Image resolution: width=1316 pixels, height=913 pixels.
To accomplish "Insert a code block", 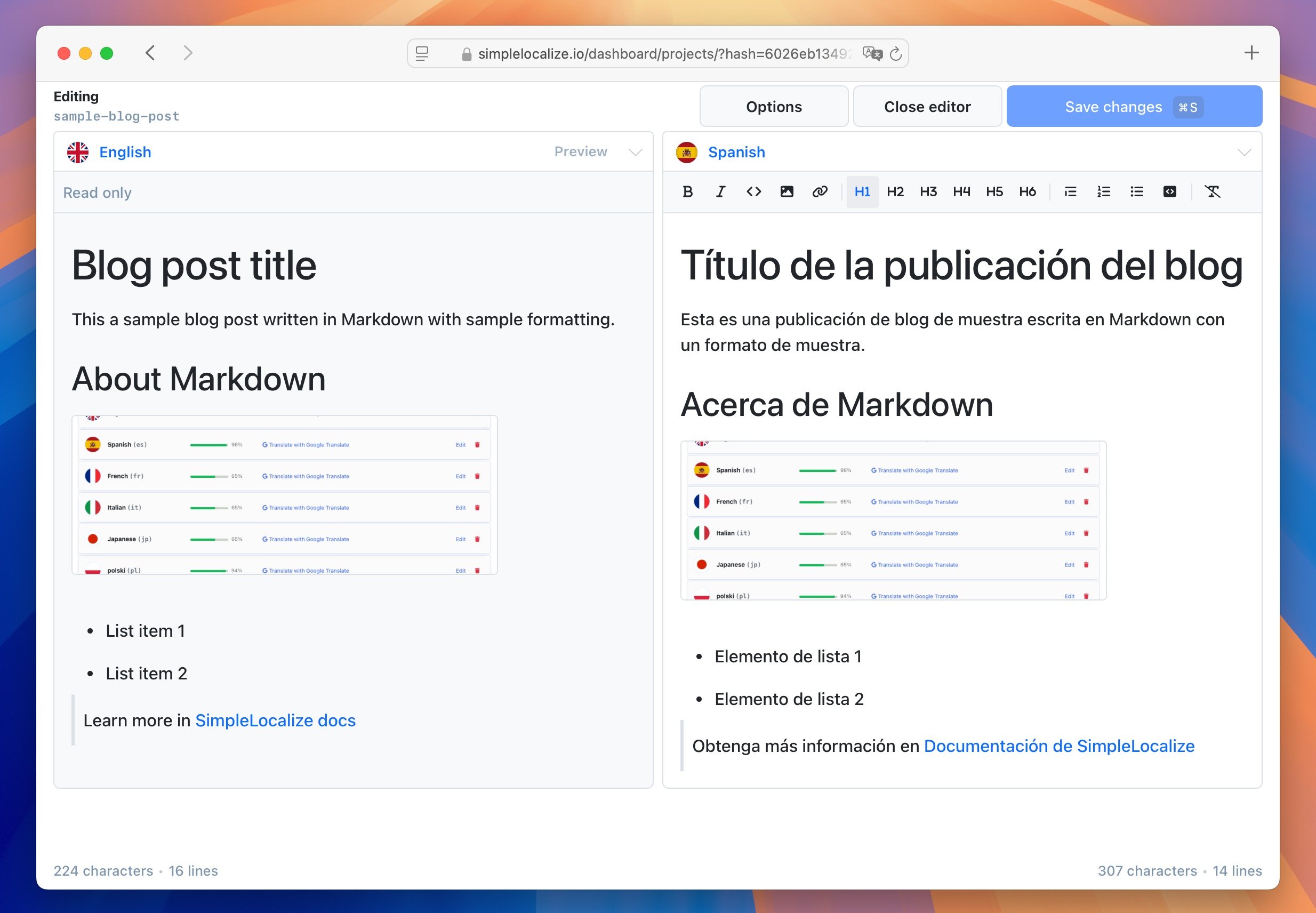I will [x=1170, y=191].
